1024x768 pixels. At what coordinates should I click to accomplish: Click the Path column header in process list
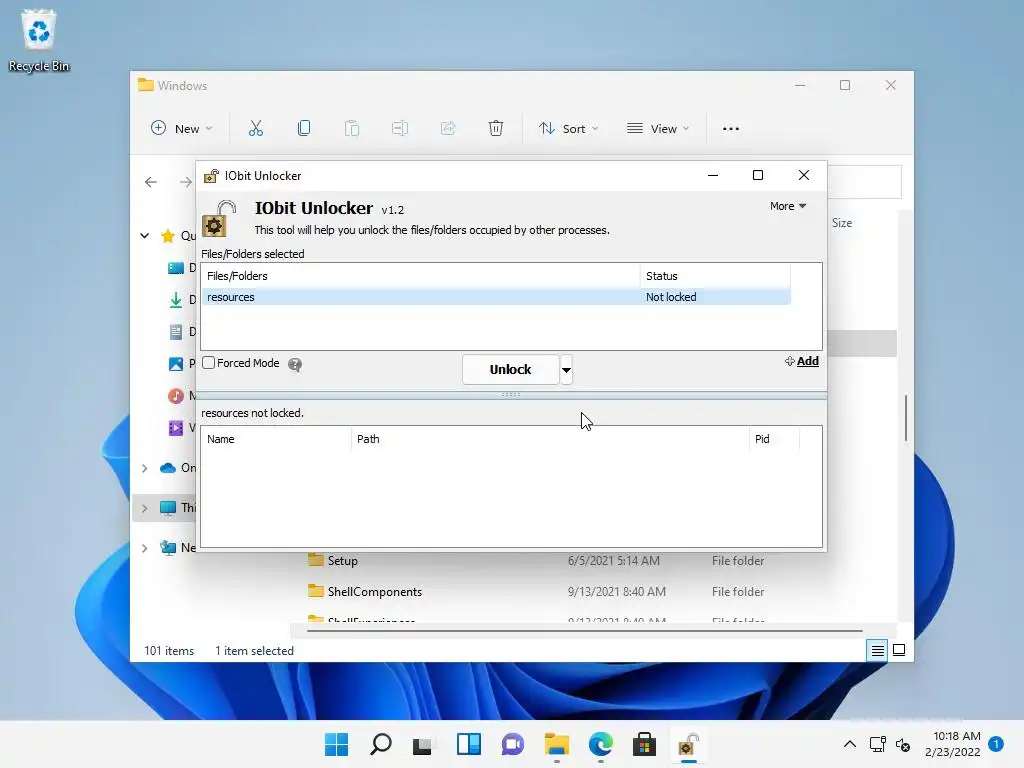pyautogui.click(x=550, y=439)
